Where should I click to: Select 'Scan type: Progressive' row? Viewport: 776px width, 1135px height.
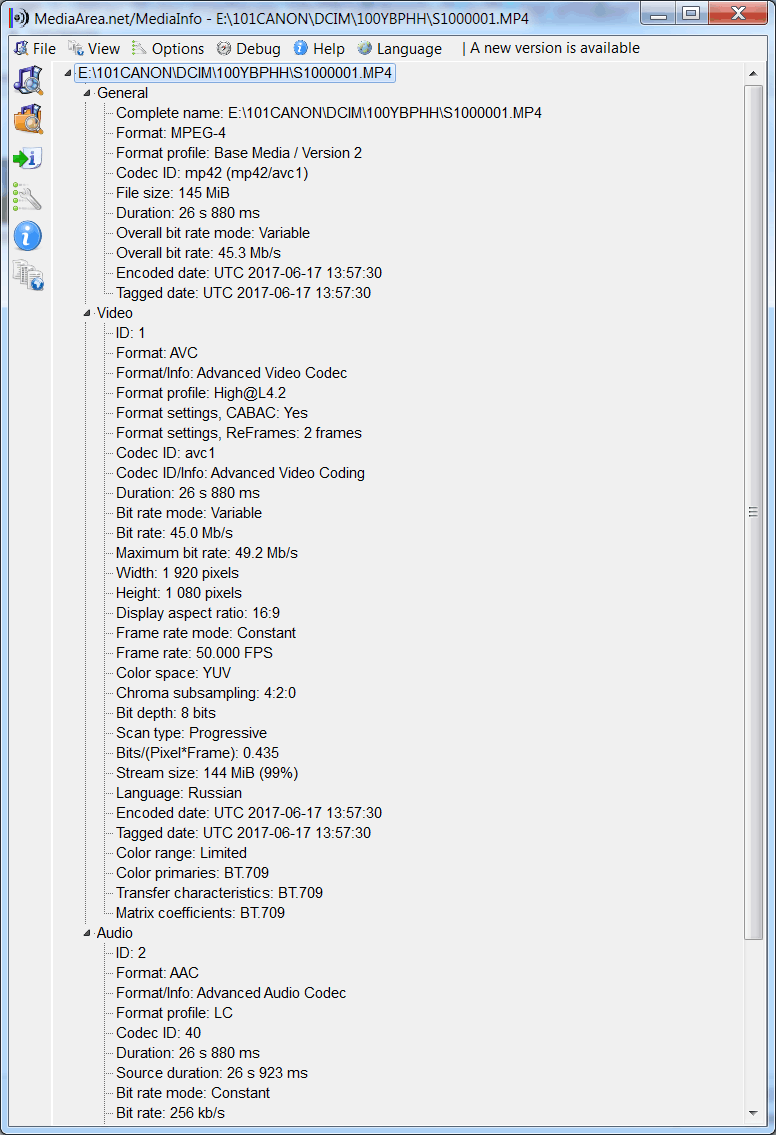tap(192, 733)
